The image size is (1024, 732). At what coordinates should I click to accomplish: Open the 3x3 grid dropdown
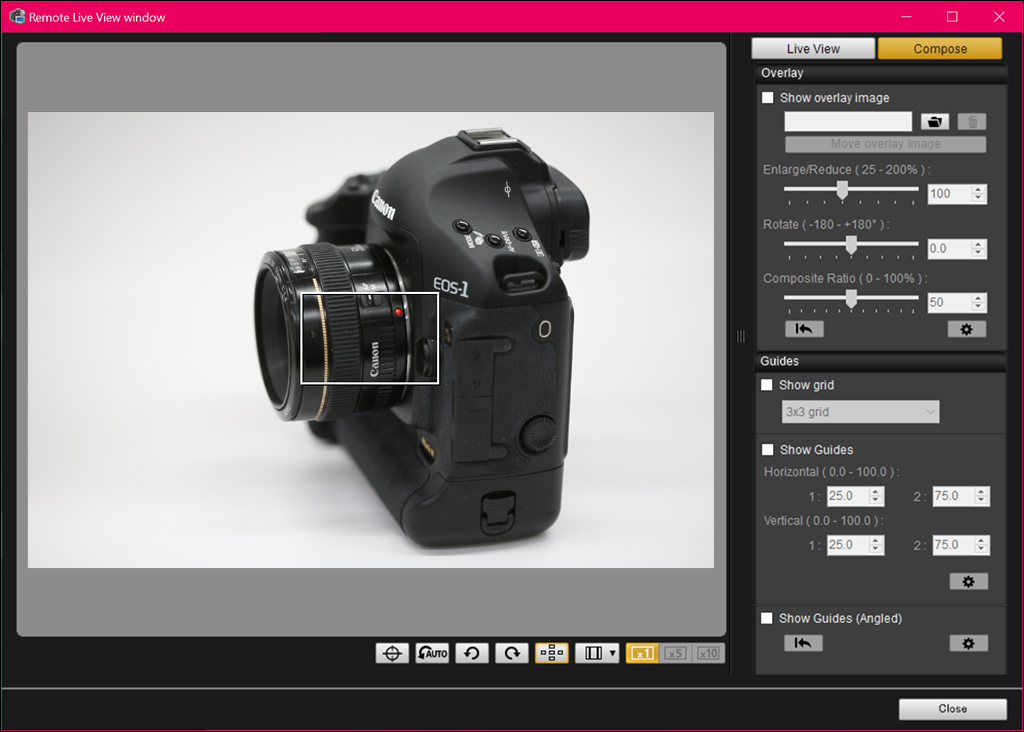coord(860,412)
